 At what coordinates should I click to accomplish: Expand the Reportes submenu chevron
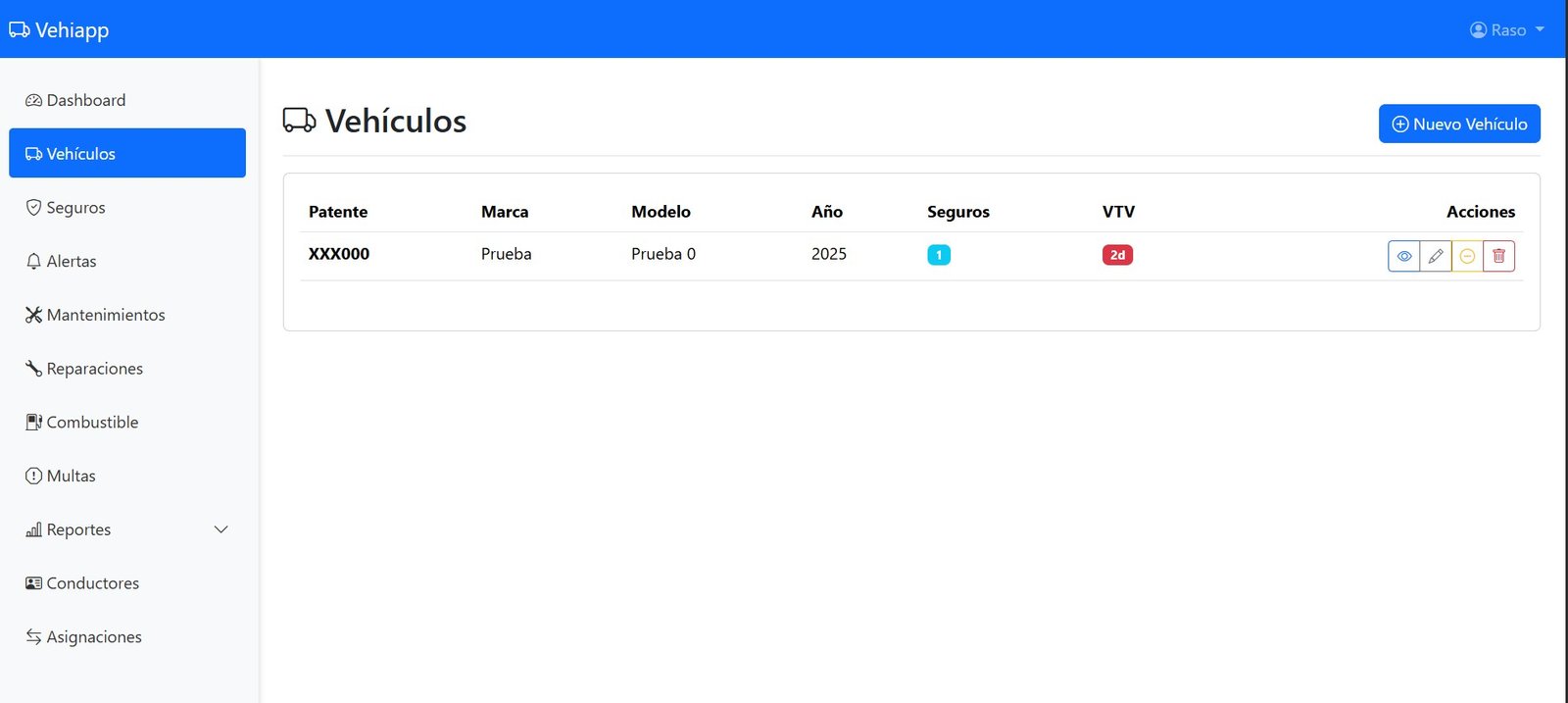[220, 529]
